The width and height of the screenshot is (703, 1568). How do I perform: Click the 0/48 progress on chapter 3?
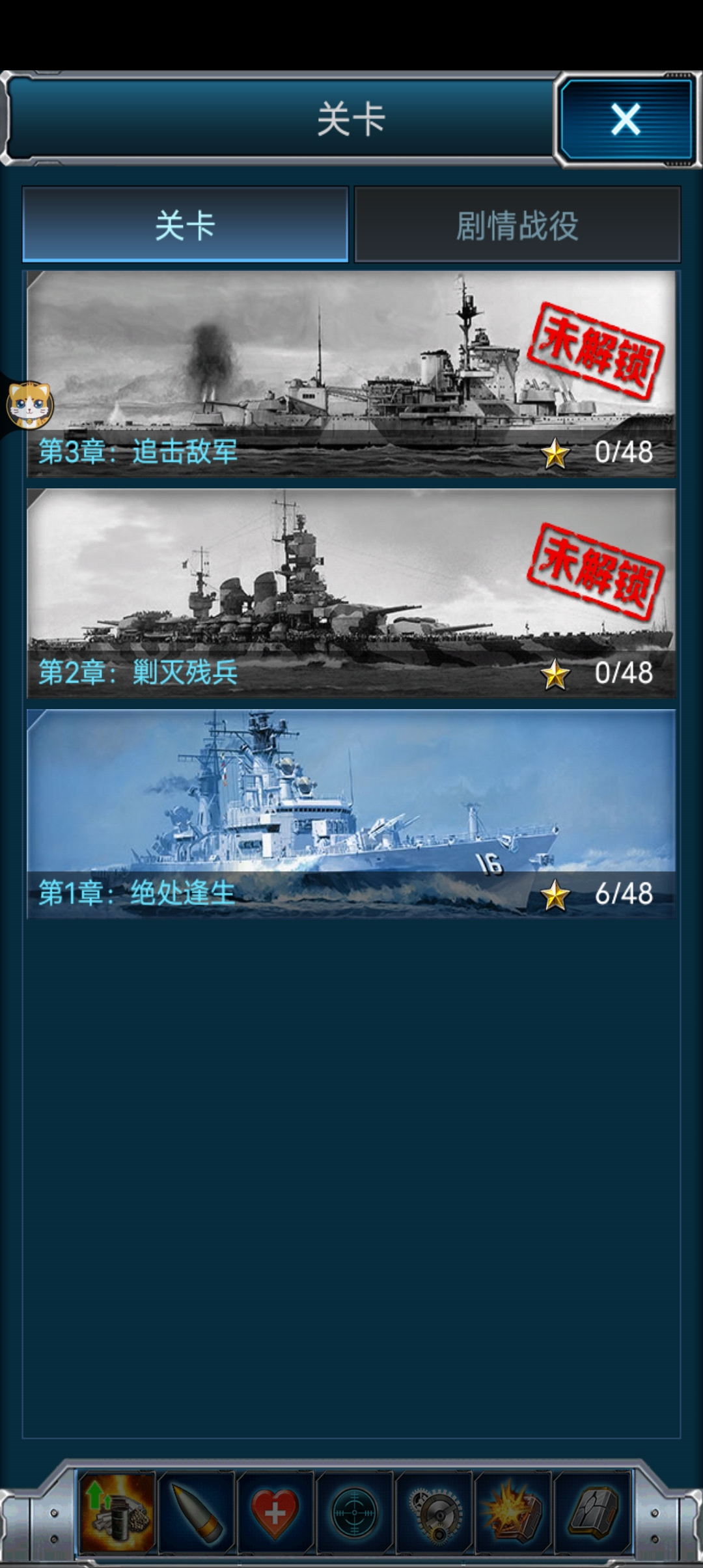624,453
